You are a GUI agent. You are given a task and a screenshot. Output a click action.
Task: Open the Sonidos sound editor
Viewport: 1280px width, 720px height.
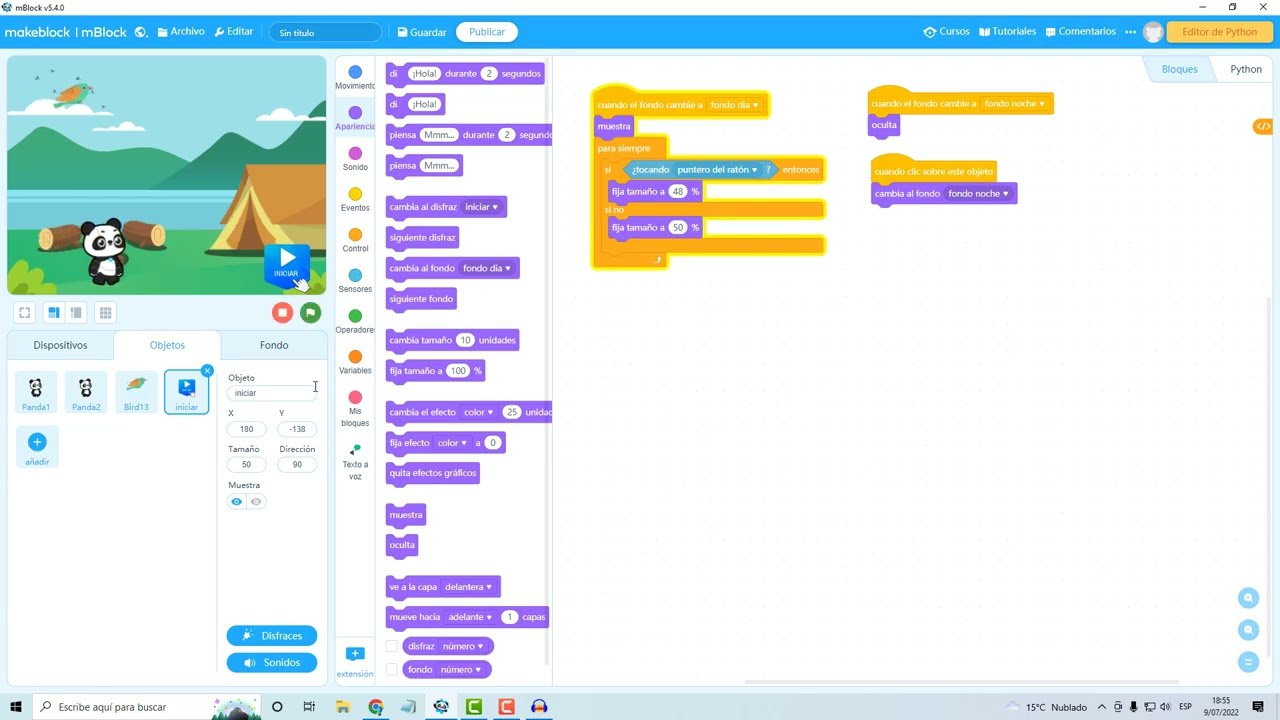click(272, 662)
